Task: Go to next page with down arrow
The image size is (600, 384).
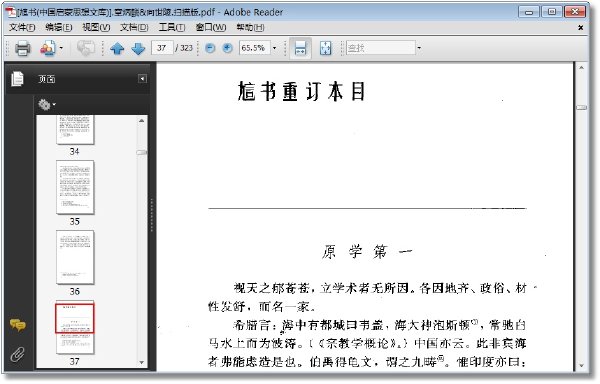Action: pyautogui.click(x=138, y=49)
